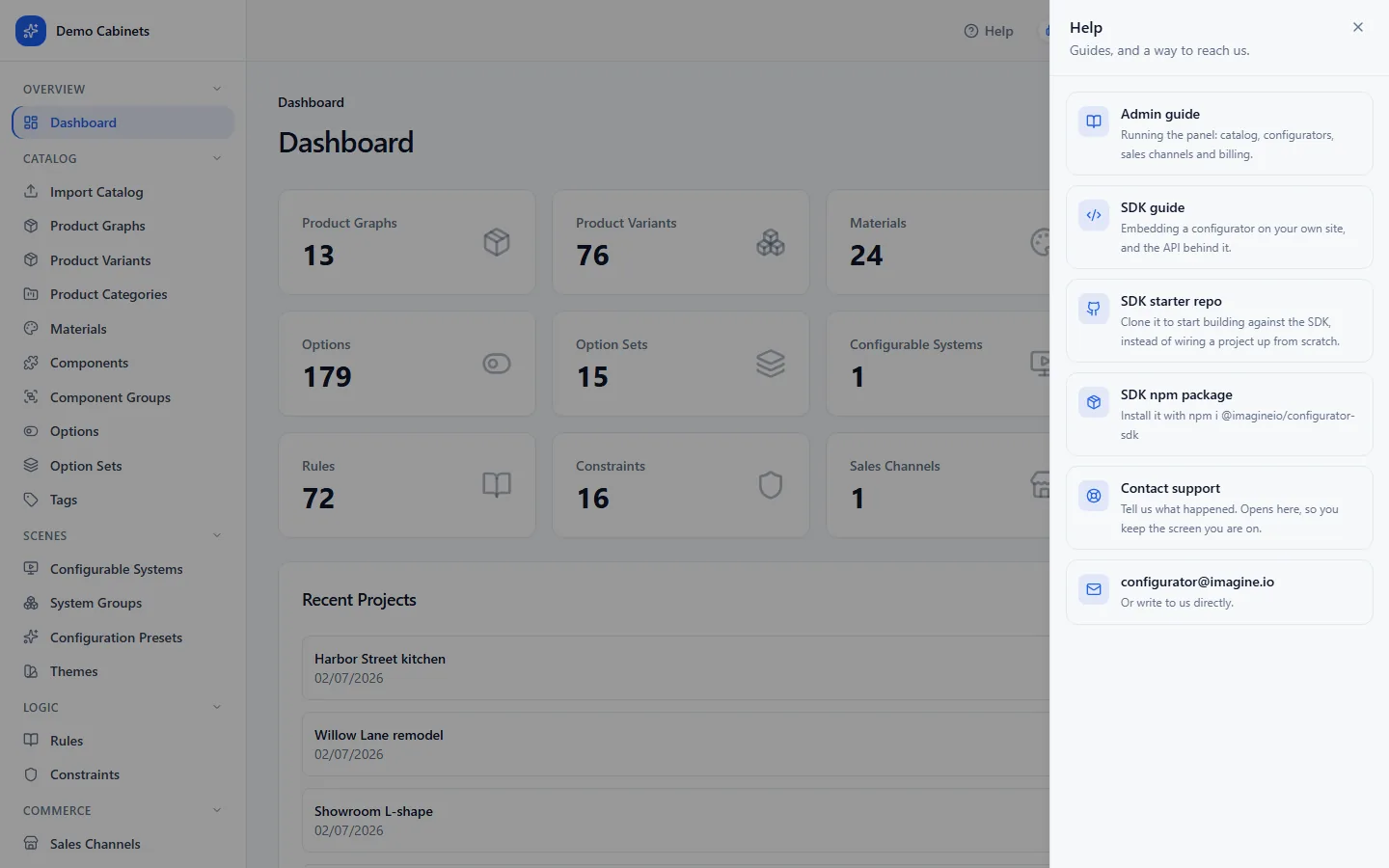Collapse the Overview sidebar section

tap(217, 89)
